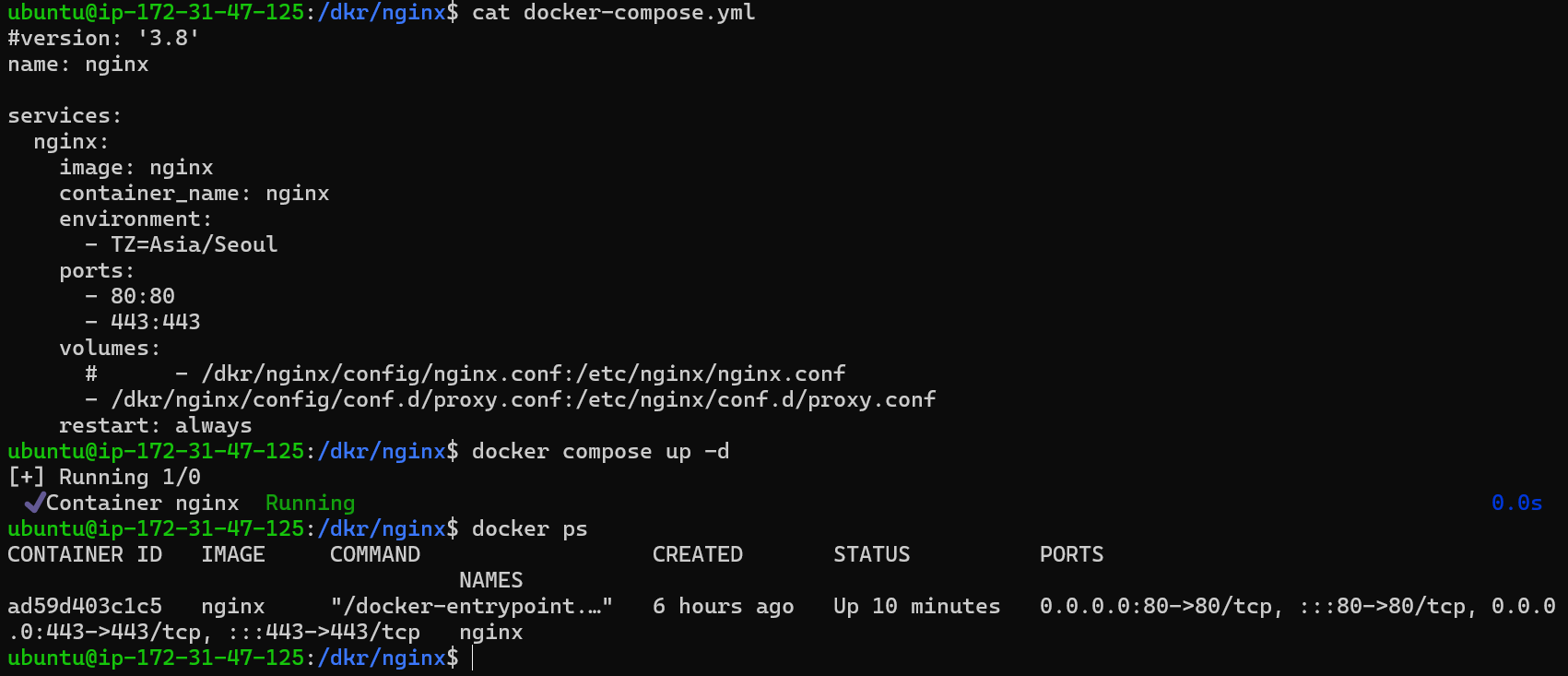Click the blue '0.0s' elapsed time
Screen dimensions: 1568x676
[x=1516, y=504]
